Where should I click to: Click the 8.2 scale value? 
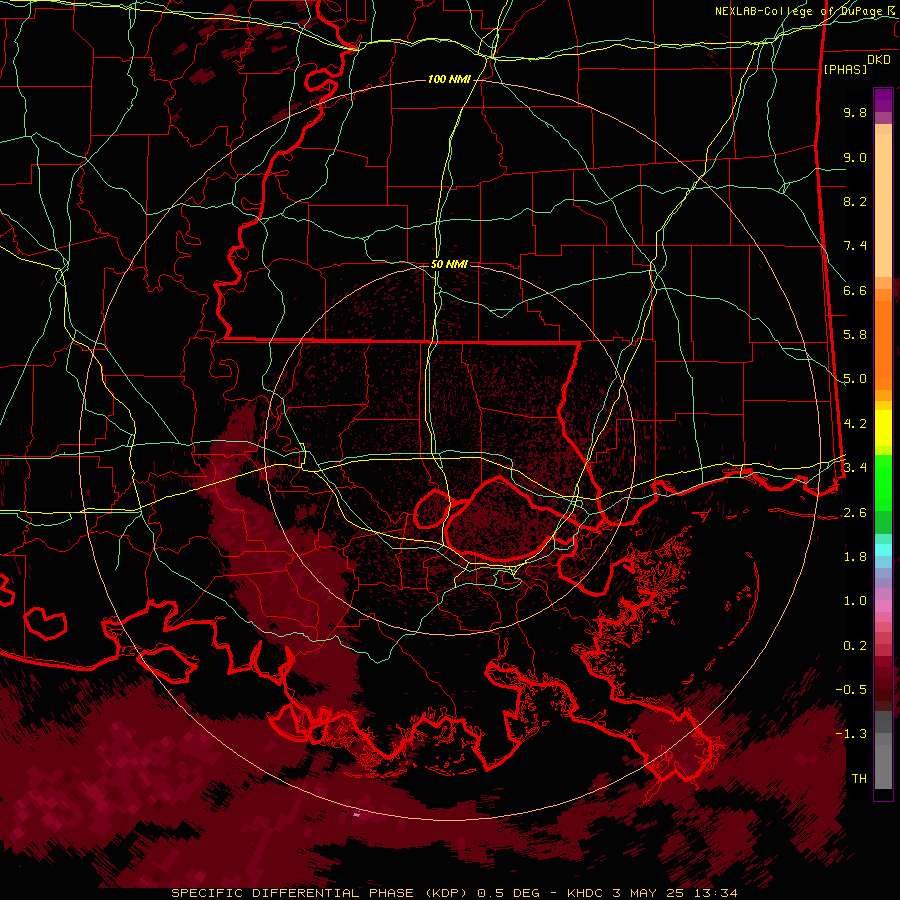(855, 201)
